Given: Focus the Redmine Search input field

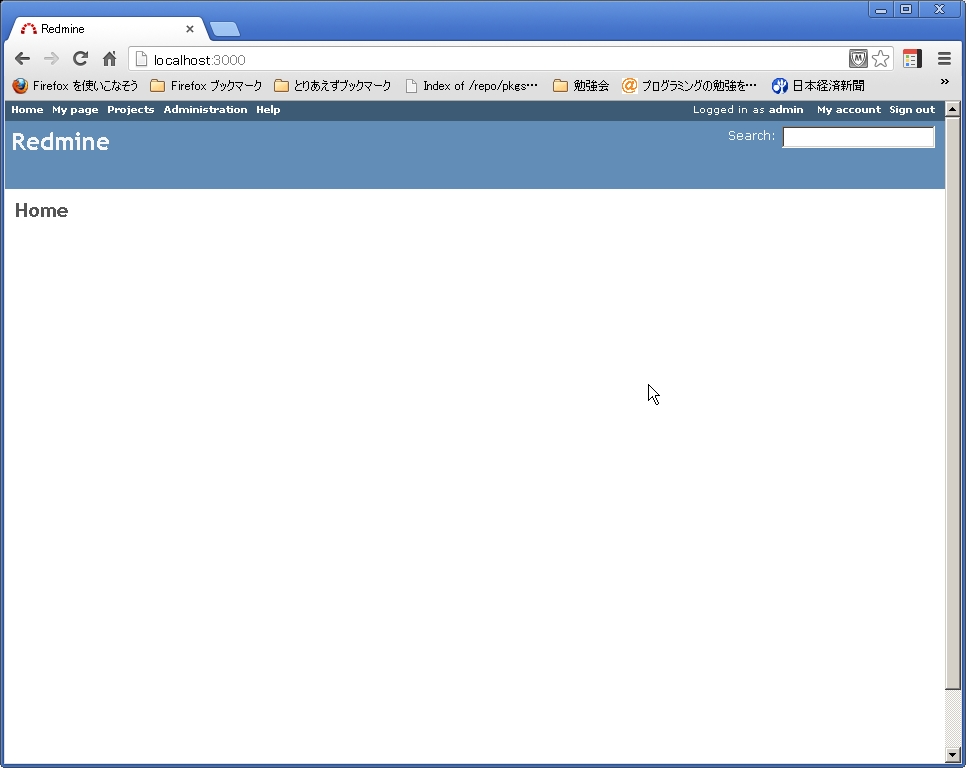Looking at the screenshot, I should tap(858, 137).
